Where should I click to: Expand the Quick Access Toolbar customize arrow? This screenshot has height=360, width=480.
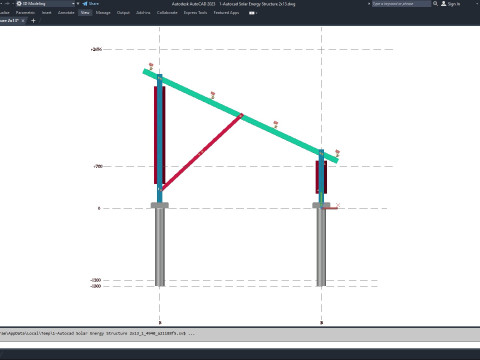point(78,4)
